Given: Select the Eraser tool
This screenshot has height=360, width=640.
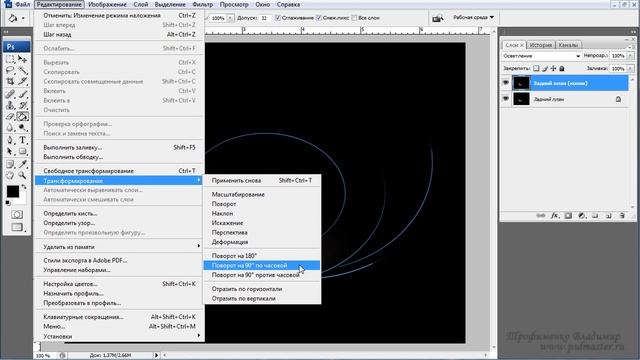Looking at the screenshot, I should point(10,117).
